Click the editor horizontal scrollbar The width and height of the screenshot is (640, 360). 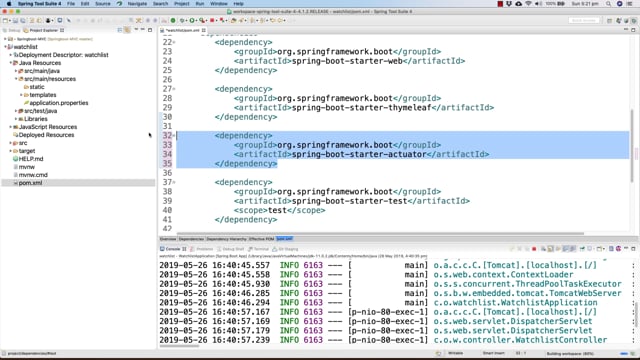[x=380, y=233]
